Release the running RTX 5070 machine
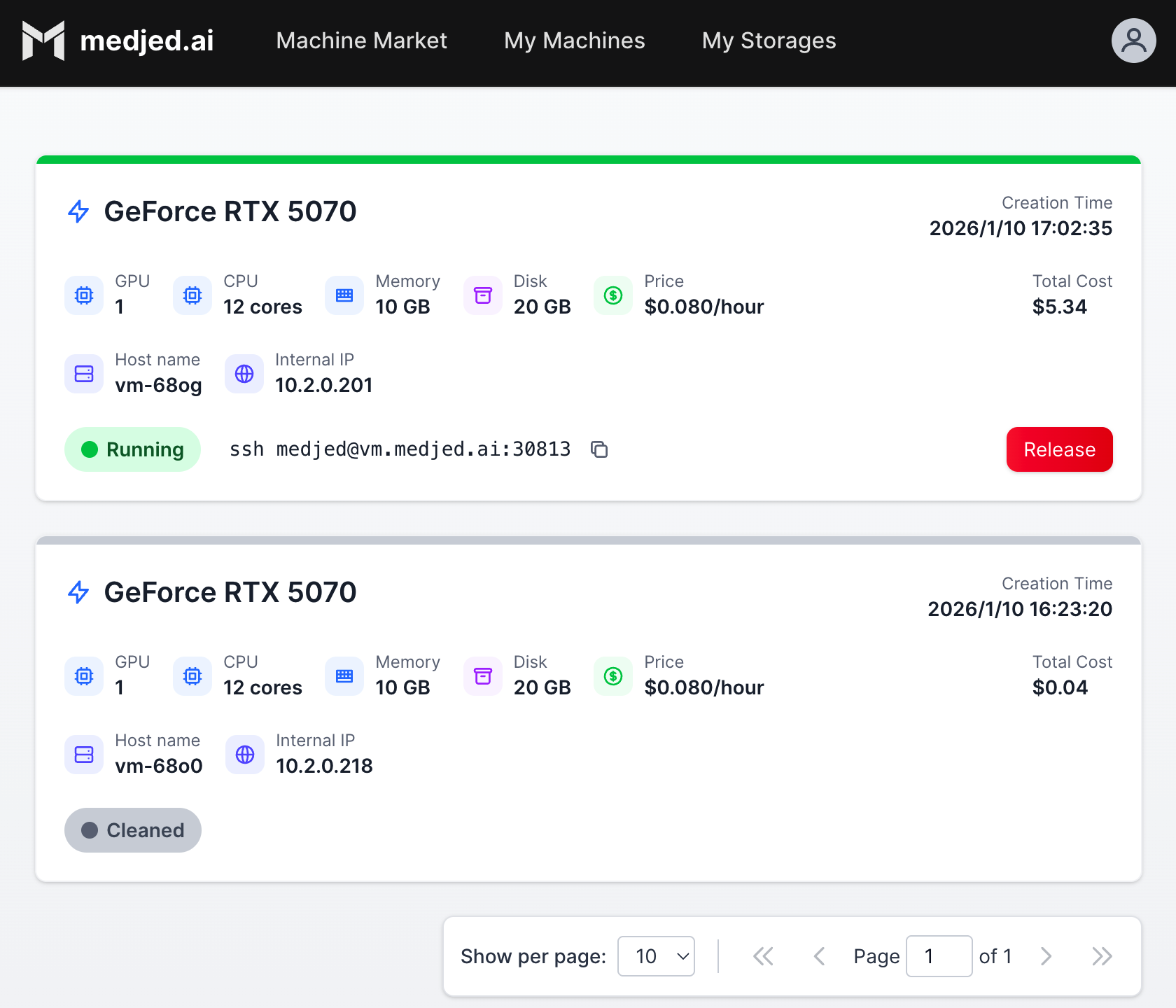1176x1008 pixels. (1059, 449)
